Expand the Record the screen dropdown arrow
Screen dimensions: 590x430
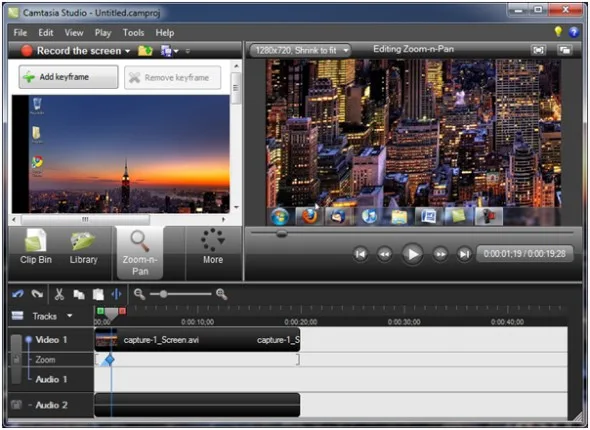[128, 51]
